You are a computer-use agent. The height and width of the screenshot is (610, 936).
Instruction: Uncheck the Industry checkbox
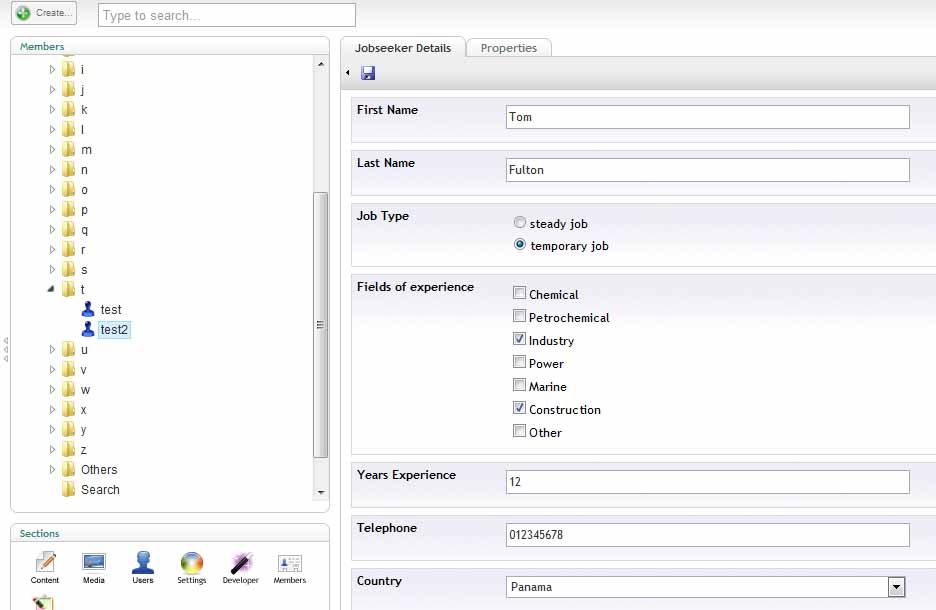pos(519,340)
